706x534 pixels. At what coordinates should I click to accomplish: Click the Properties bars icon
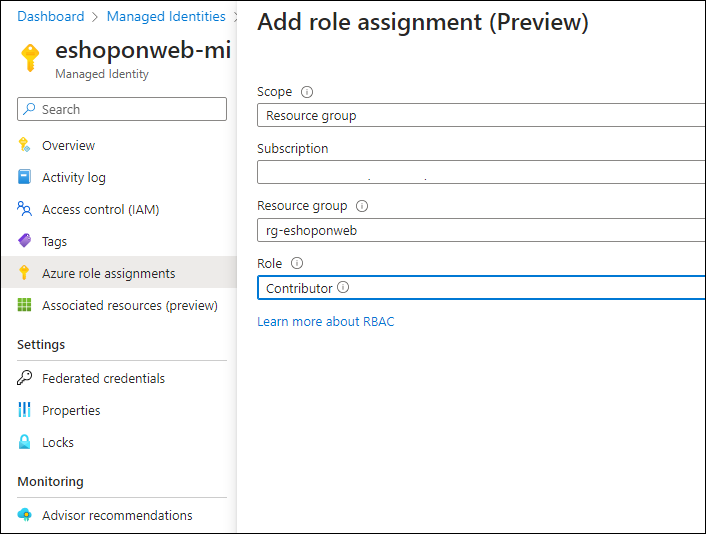click(x=24, y=410)
